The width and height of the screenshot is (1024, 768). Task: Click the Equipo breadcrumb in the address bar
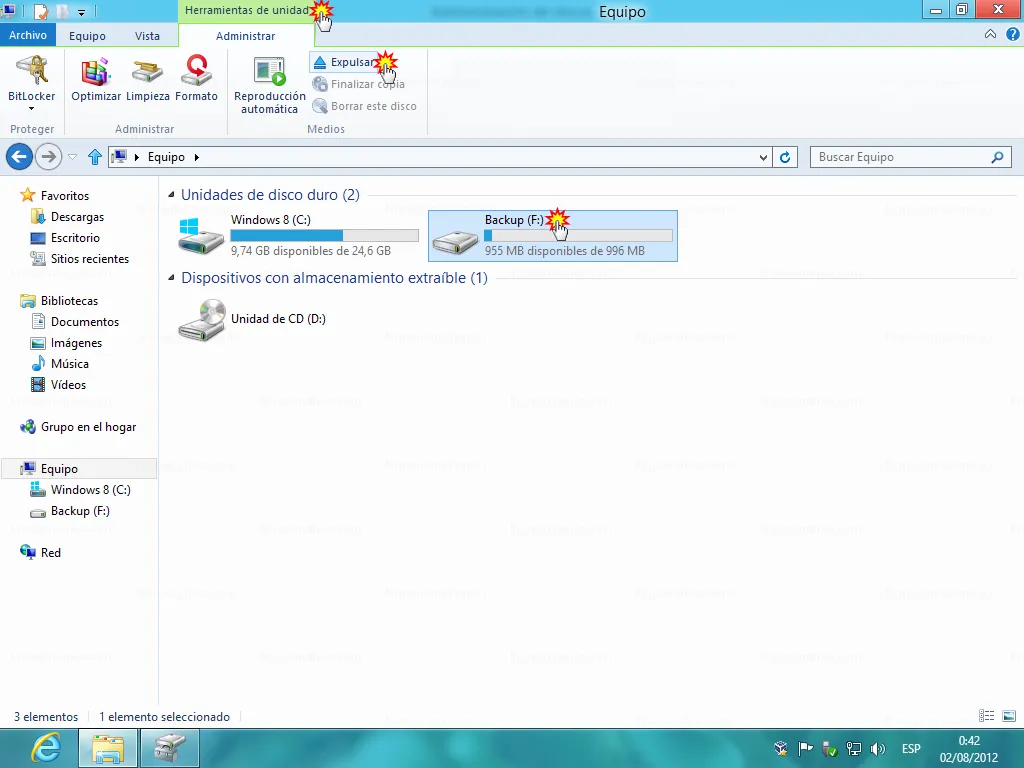click(166, 157)
